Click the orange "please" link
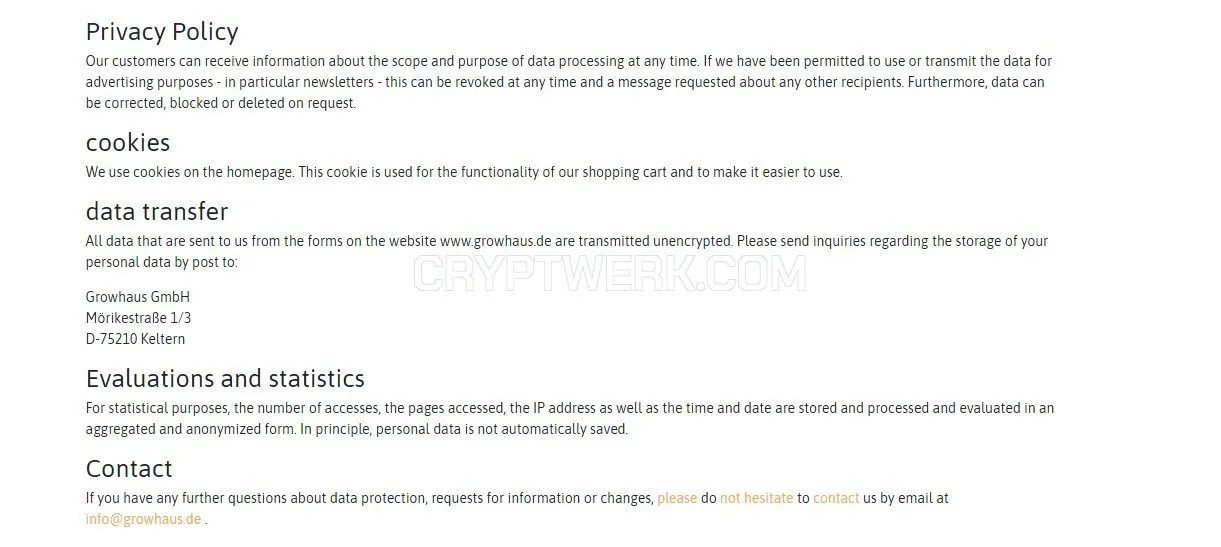1221x547 pixels. 677,498
